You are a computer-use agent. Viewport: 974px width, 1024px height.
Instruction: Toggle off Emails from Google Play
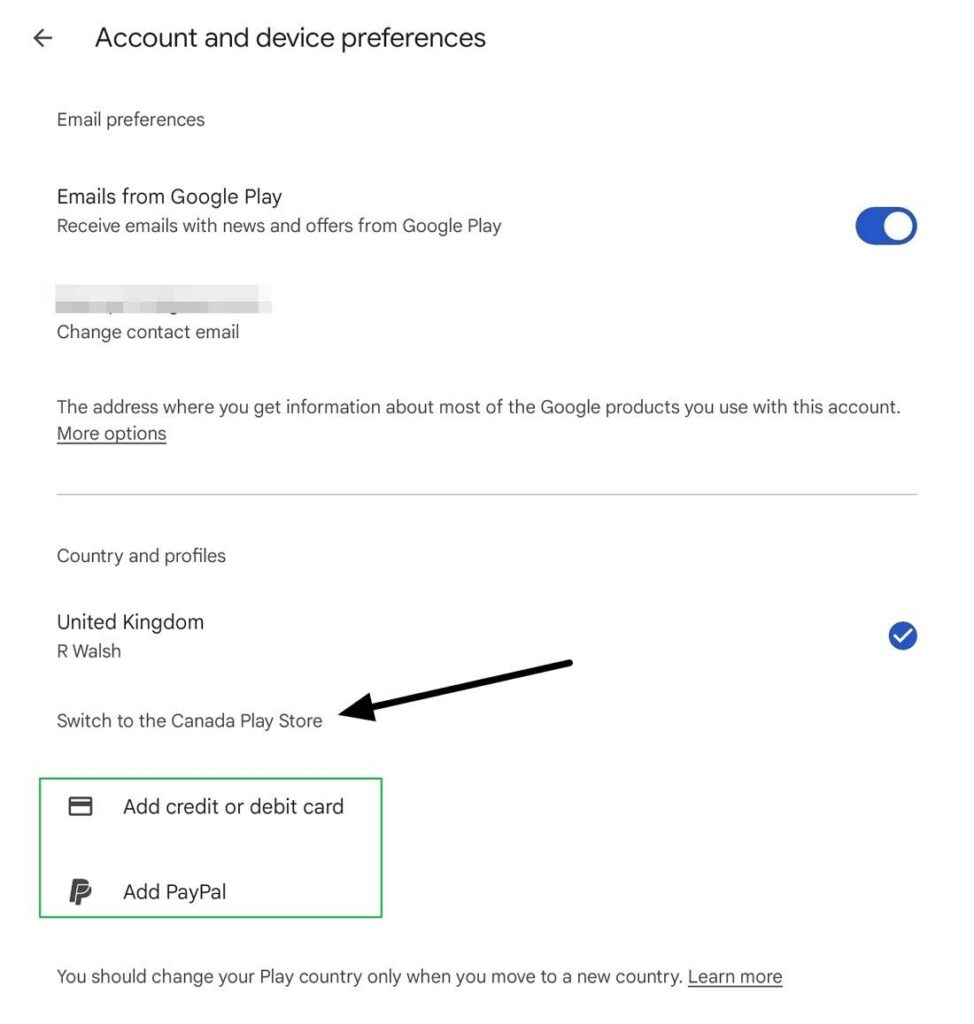[x=886, y=226]
